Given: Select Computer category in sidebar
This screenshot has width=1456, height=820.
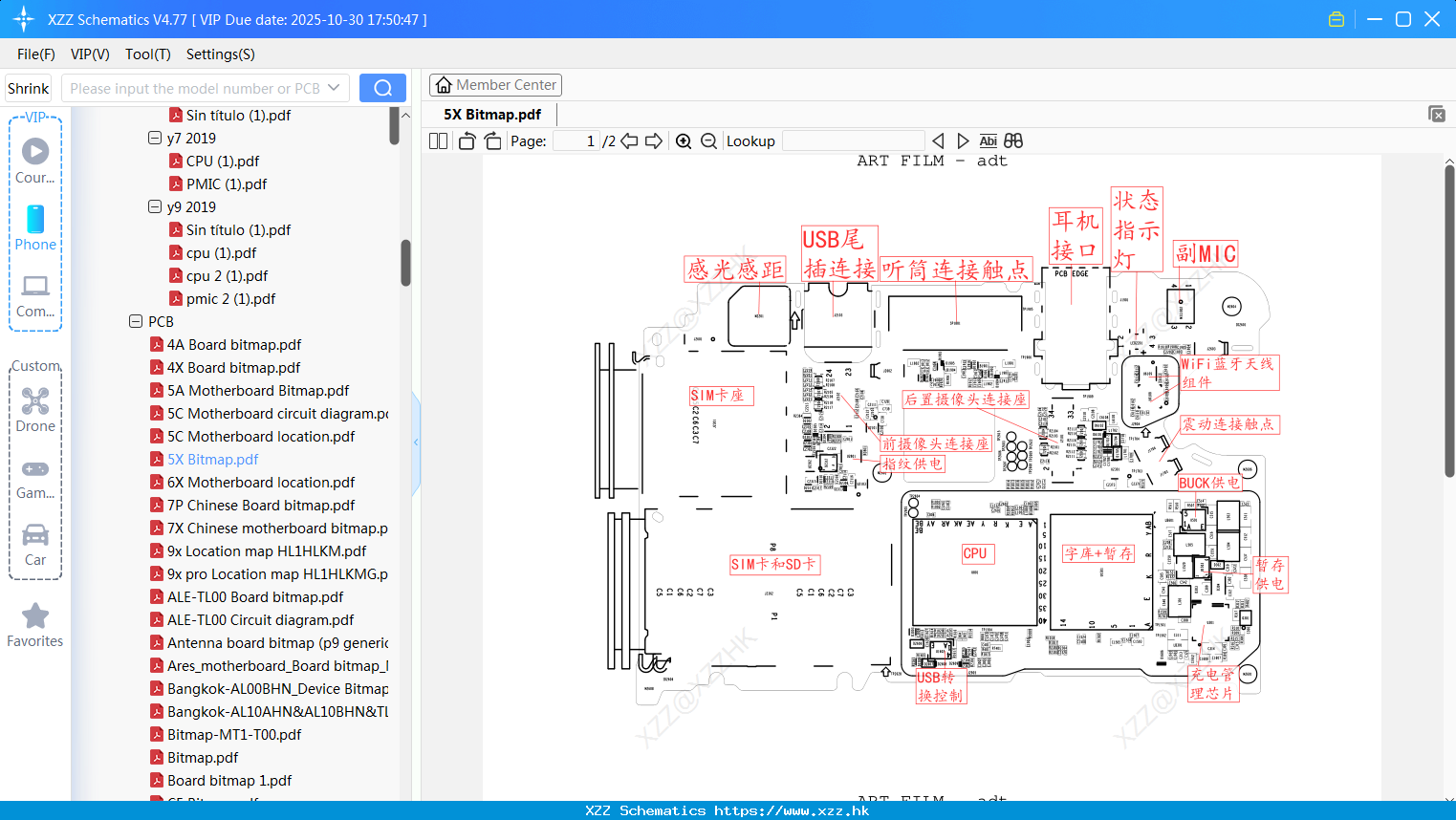Looking at the screenshot, I should (x=35, y=296).
